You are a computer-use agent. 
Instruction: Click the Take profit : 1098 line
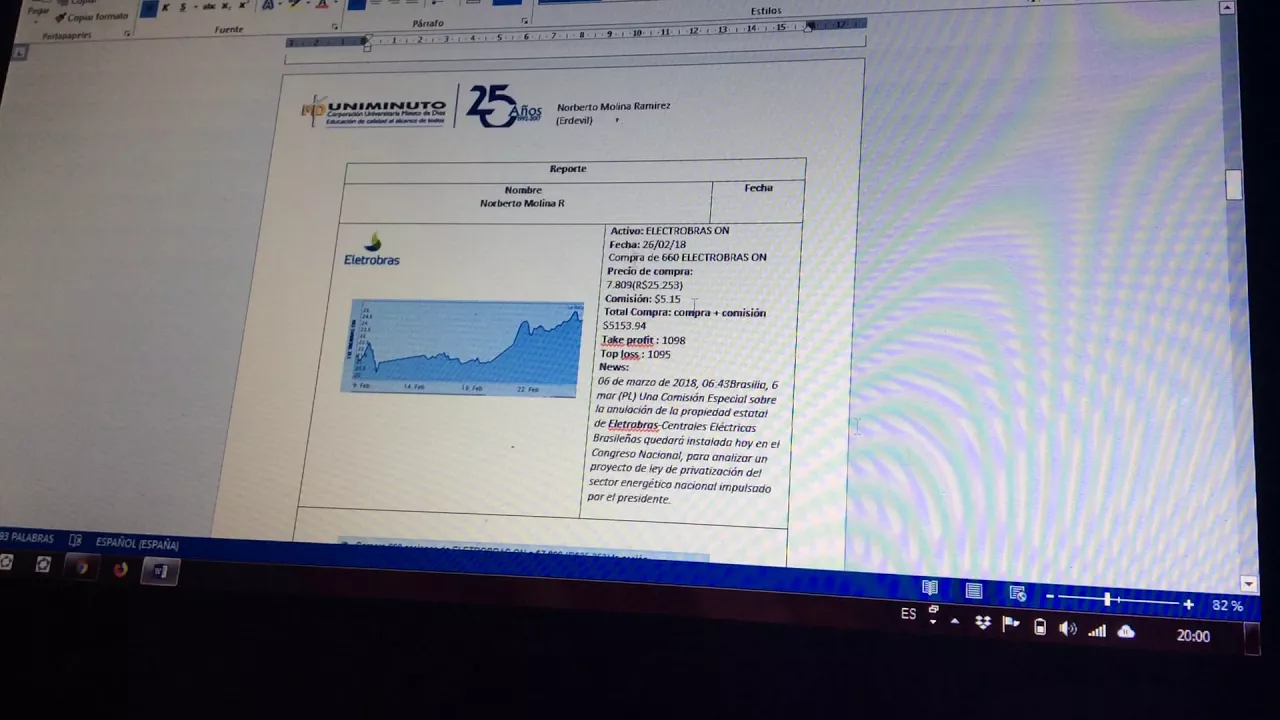click(643, 340)
